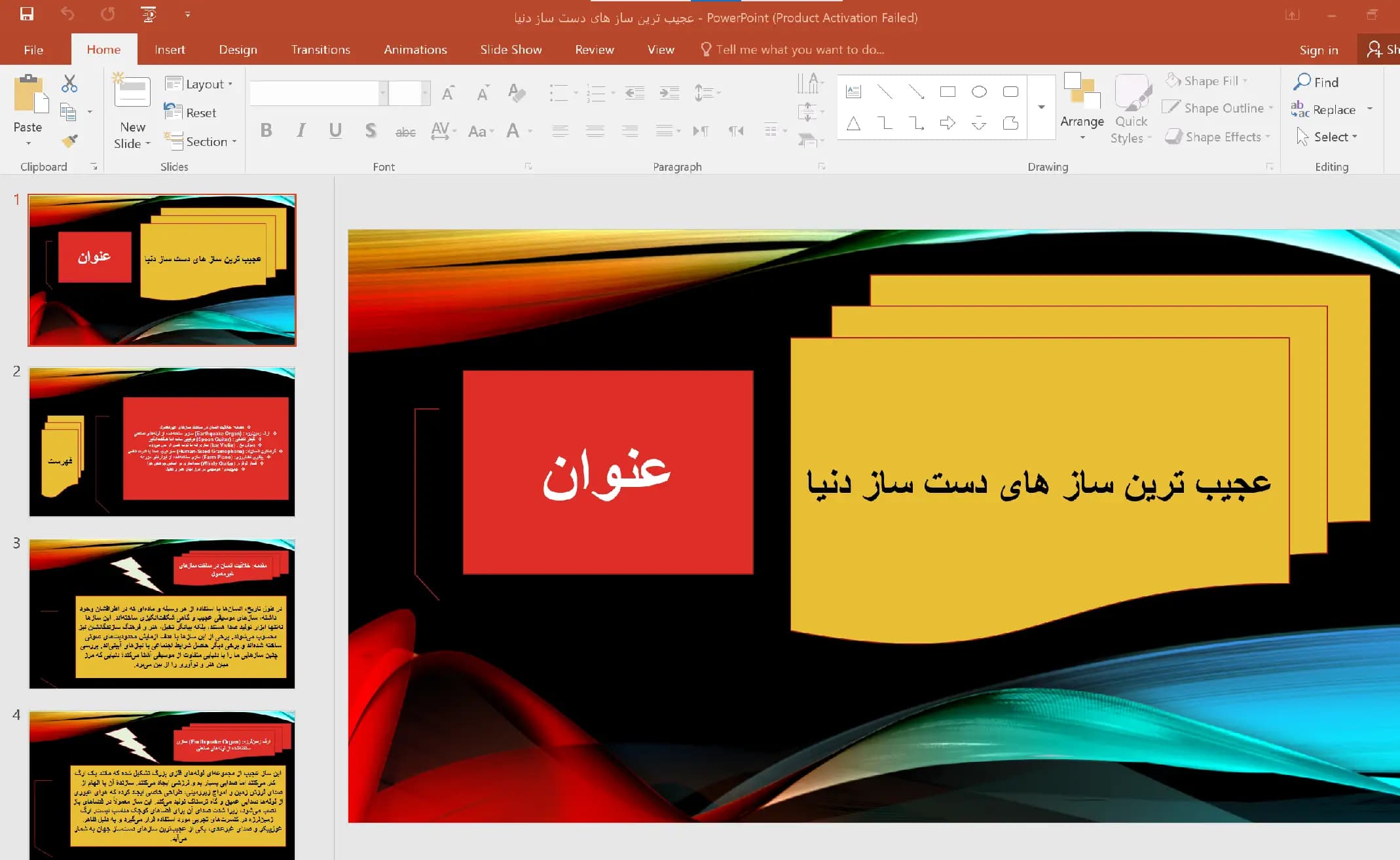Expand the Section dropdown
1400x860 pixels.
[200, 141]
